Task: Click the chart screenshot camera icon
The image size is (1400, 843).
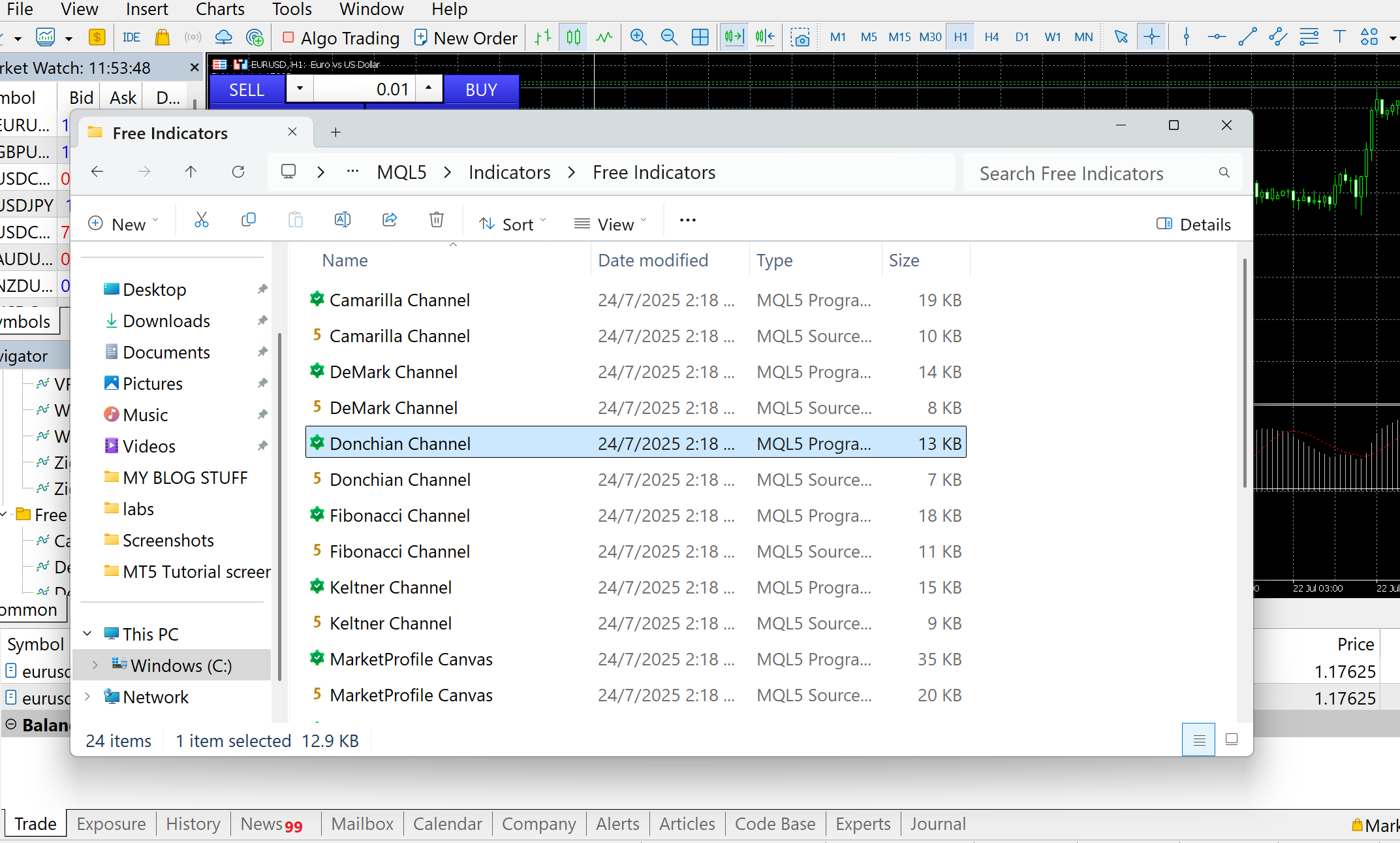Action: coord(800,37)
